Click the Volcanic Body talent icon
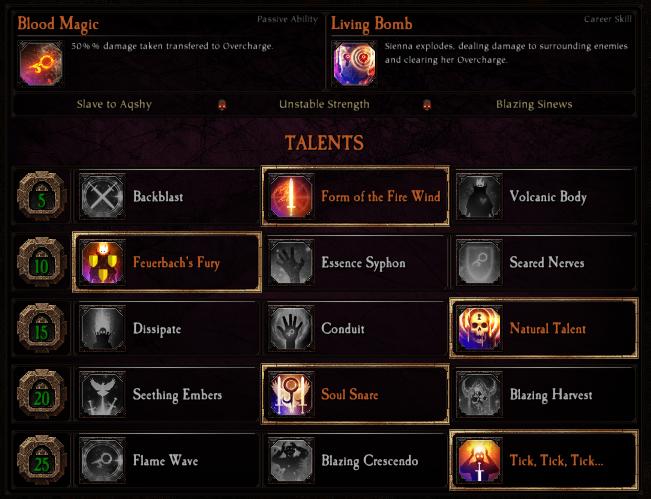 click(x=479, y=196)
